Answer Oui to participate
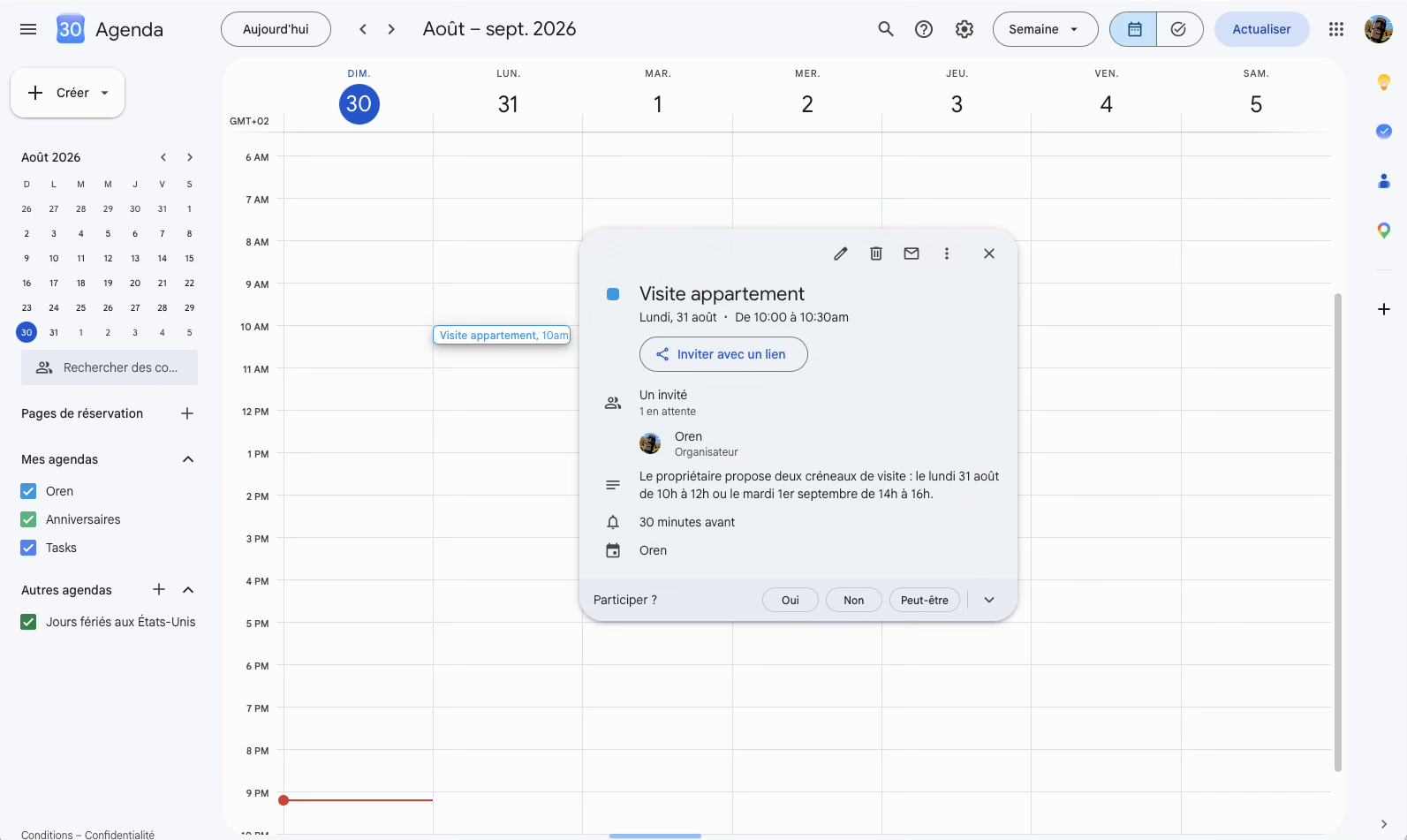The width and height of the screenshot is (1407, 840). coord(790,600)
